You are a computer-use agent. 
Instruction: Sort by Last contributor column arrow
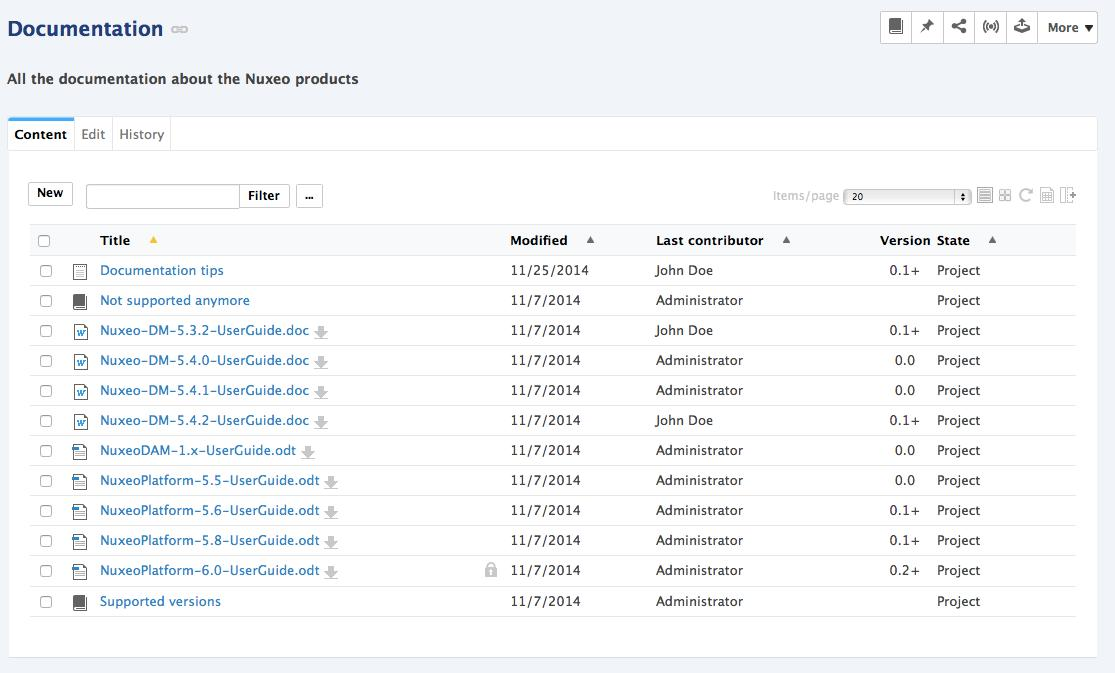pos(786,240)
